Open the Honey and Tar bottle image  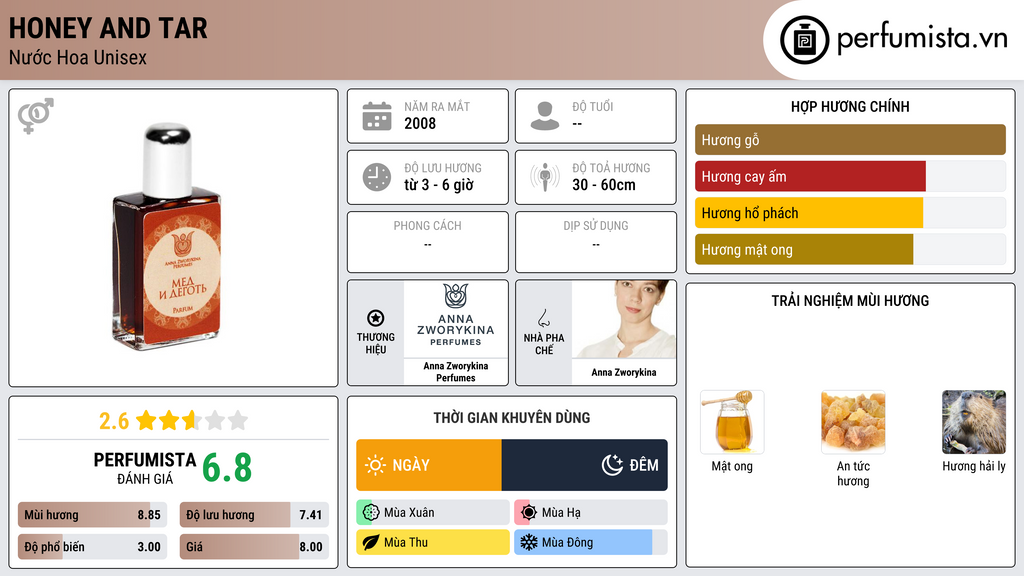click(x=167, y=236)
